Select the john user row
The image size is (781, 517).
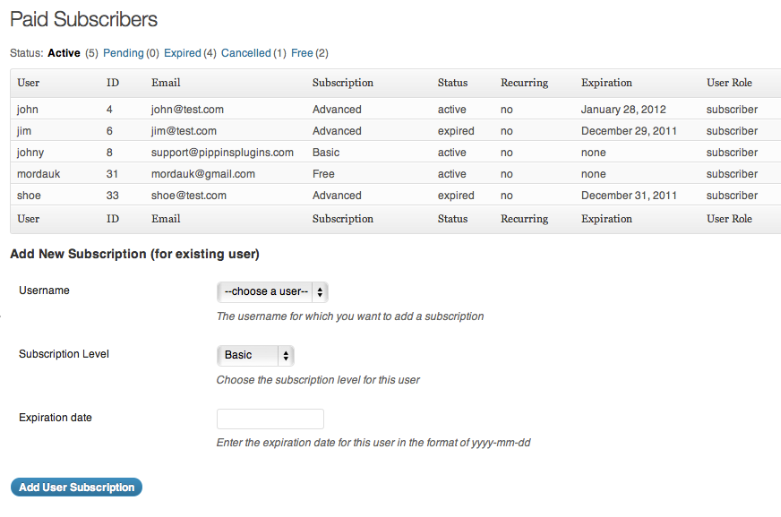[395, 109]
